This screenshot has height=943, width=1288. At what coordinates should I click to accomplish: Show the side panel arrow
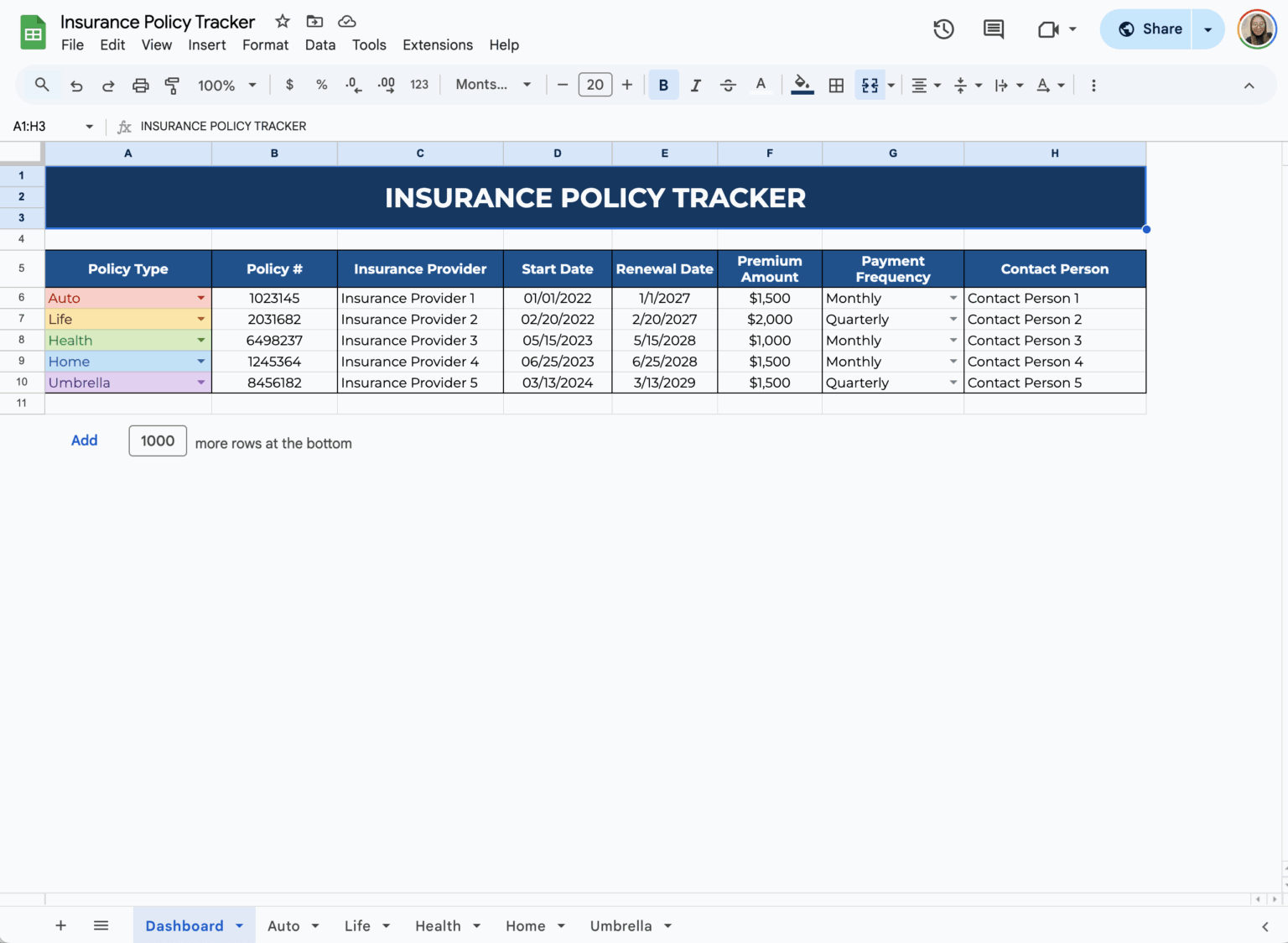(x=1265, y=926)
